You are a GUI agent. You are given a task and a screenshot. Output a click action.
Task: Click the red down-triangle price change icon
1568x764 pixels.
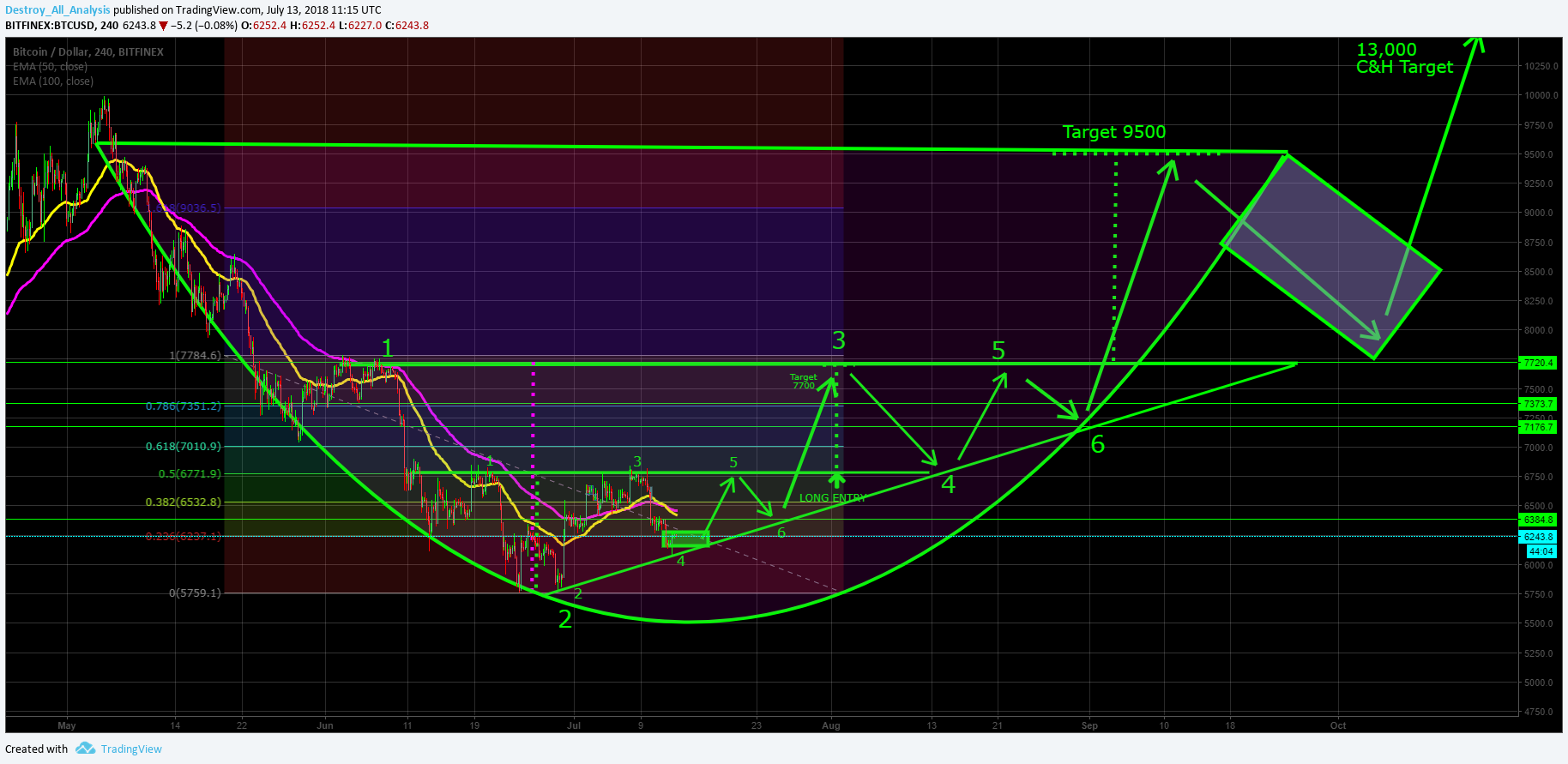pos(163,26)
